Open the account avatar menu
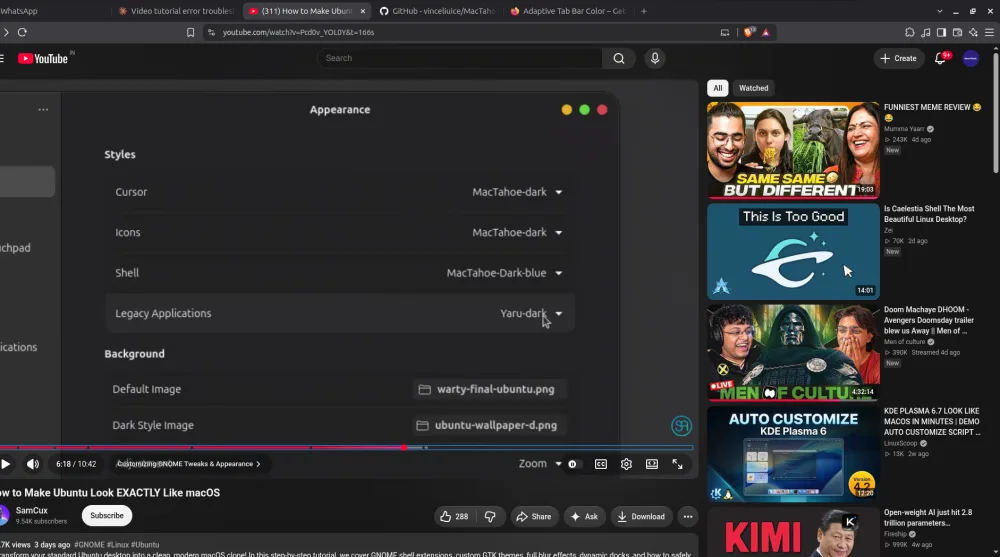This screenshot has width=1000, height=557. [971, 58]
